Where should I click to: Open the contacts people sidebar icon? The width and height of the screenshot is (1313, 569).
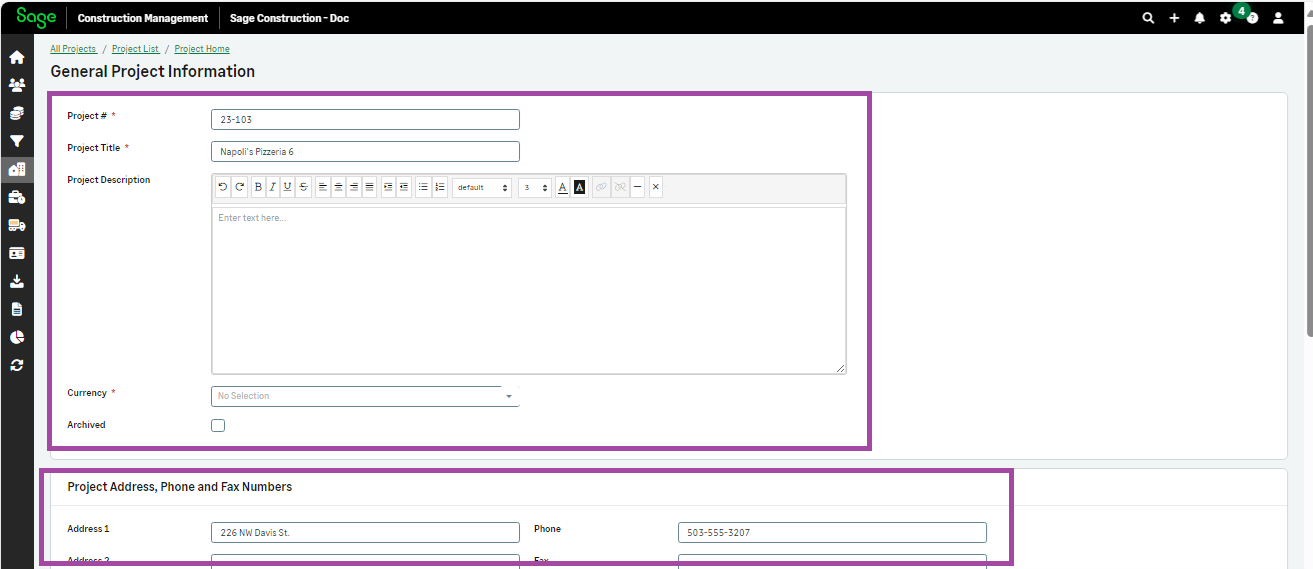[16, 86]
